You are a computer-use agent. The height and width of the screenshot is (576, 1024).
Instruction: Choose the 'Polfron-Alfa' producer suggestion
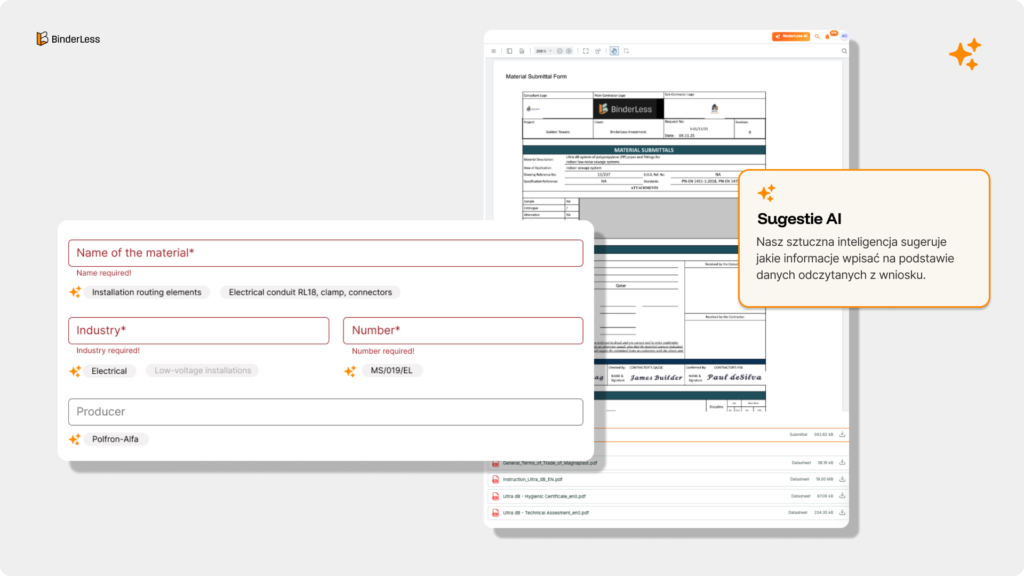[115, 439]
